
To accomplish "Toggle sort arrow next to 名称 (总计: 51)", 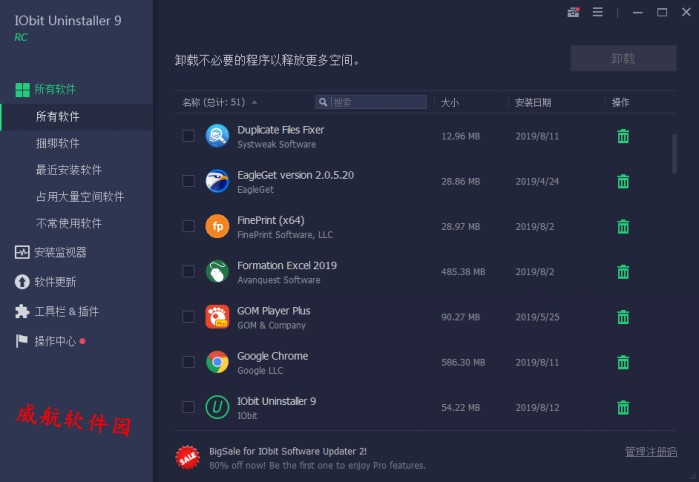I will click(254, 103).
